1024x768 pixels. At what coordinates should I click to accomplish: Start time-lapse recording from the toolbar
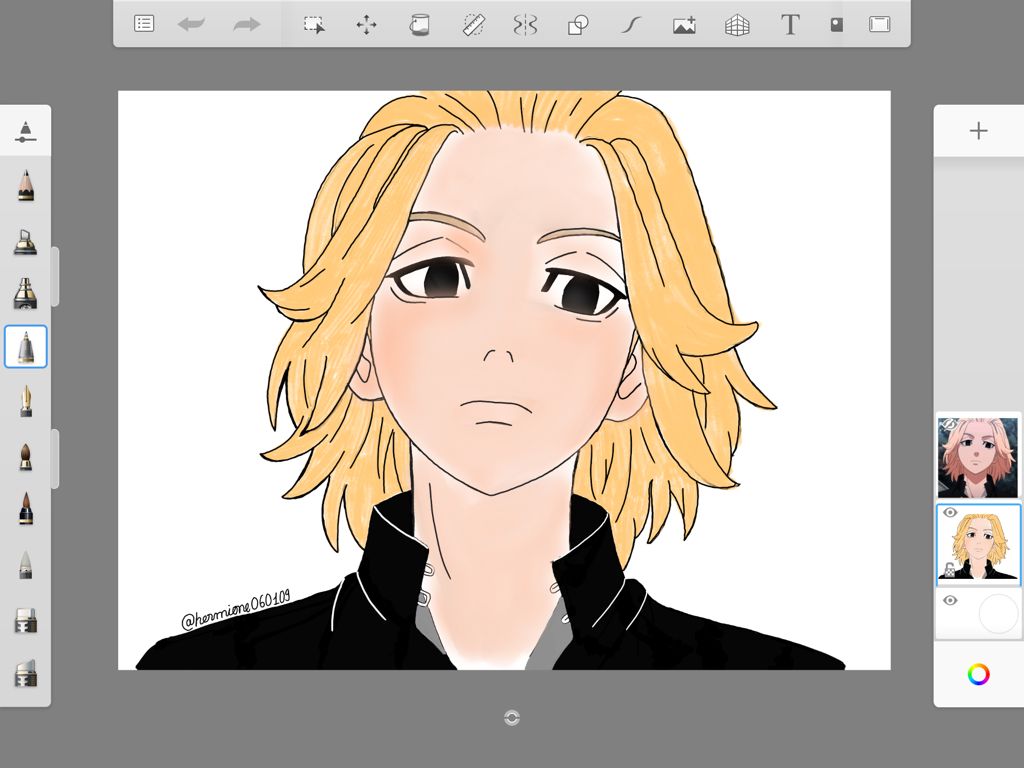[837, 25]
